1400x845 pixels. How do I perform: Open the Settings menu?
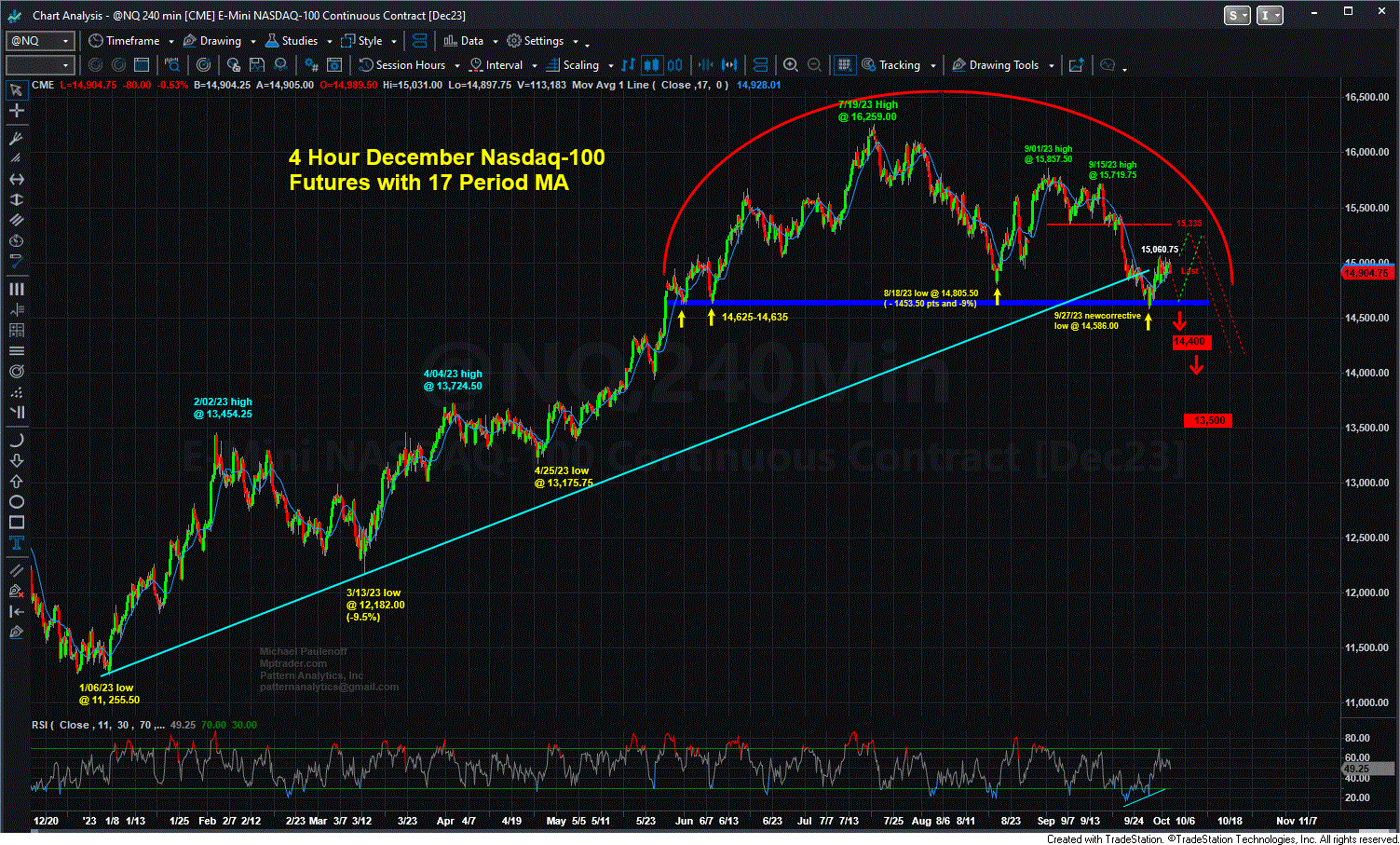tap(536, 41)
